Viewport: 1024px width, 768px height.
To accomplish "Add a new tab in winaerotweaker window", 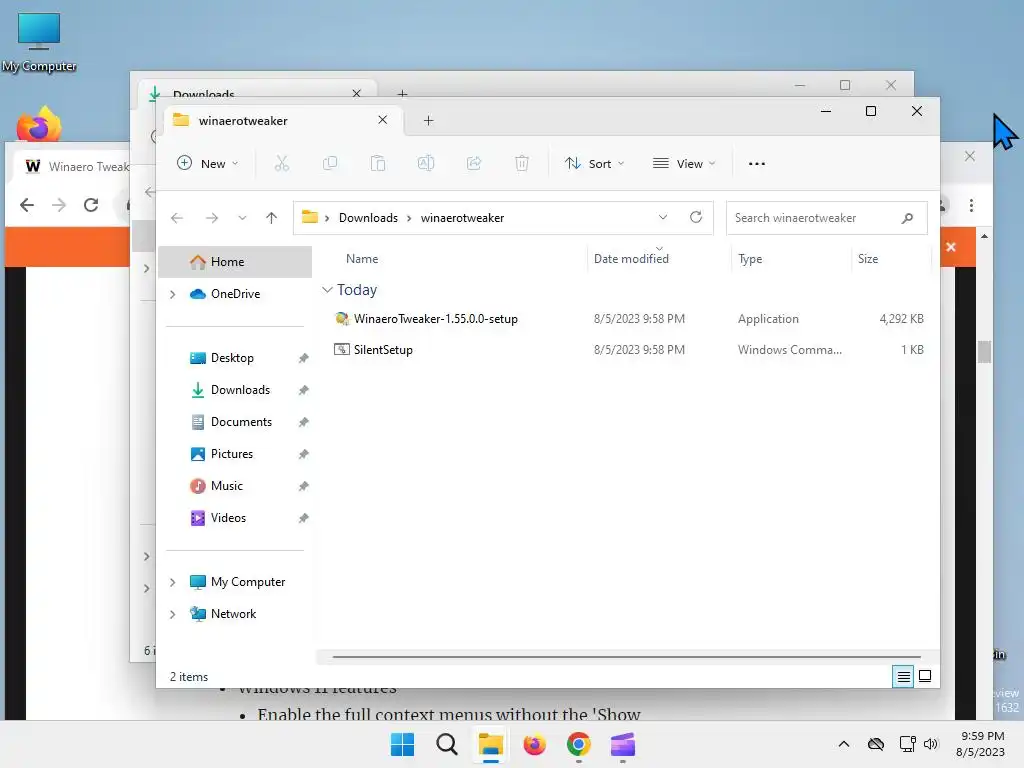I will point(428,120).
